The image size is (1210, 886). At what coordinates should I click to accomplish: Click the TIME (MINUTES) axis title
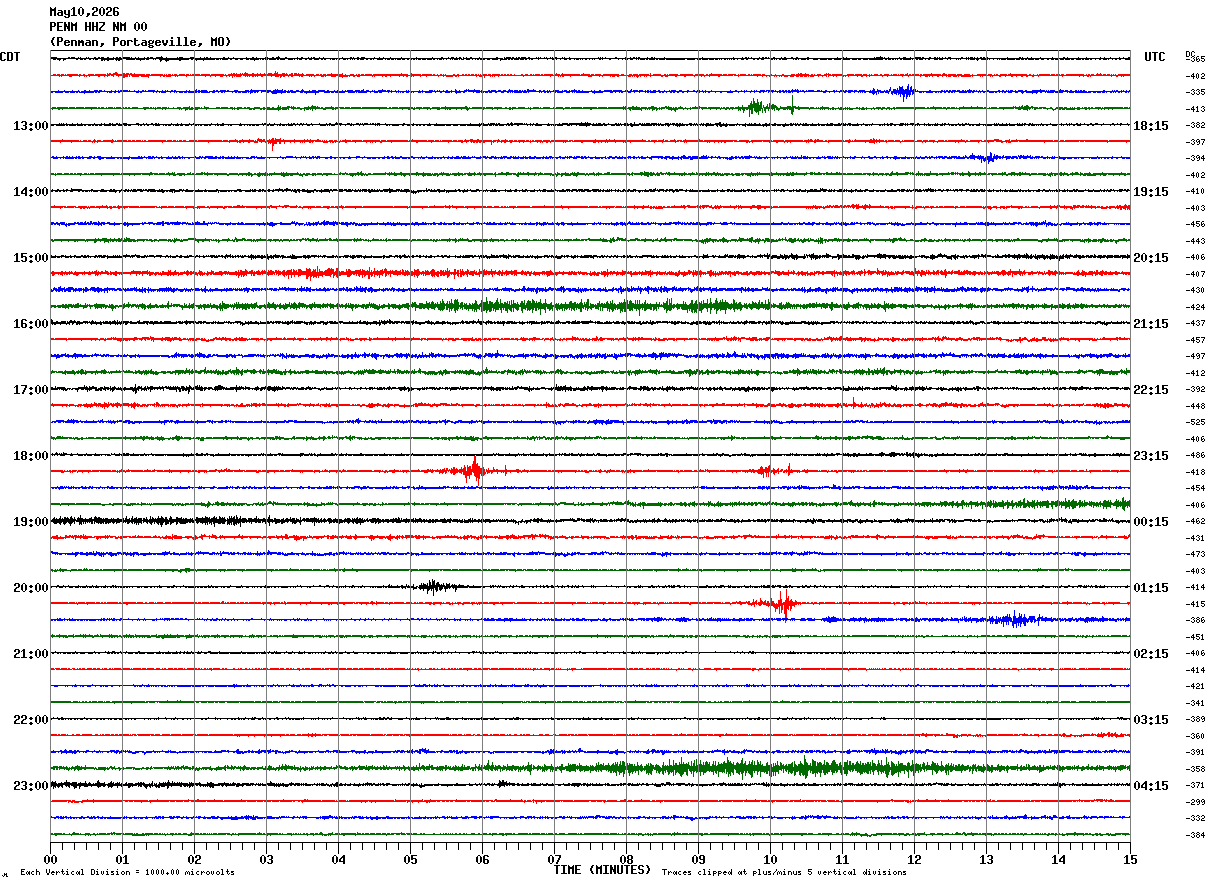(602, 870)
